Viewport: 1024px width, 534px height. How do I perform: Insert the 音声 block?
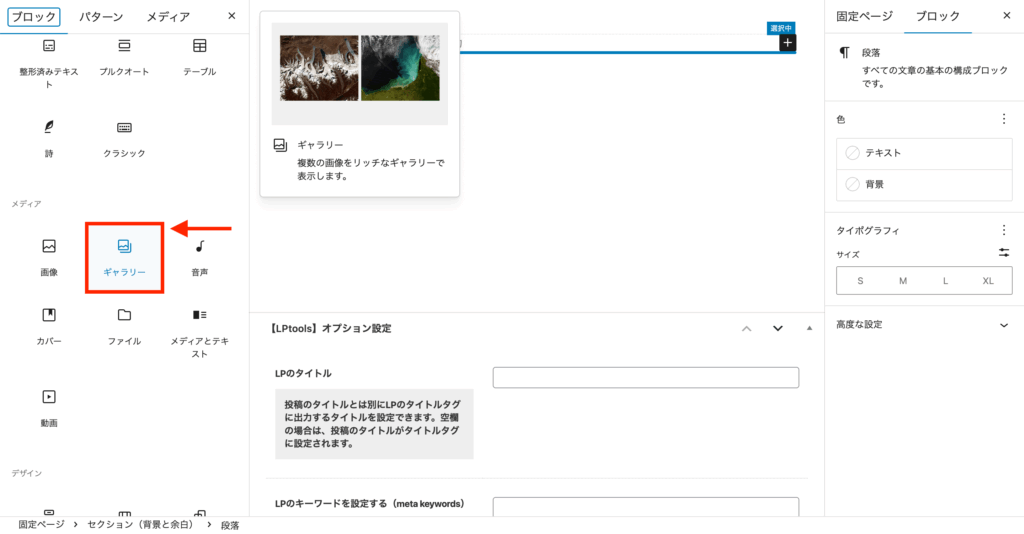click(x=200, y=258)
